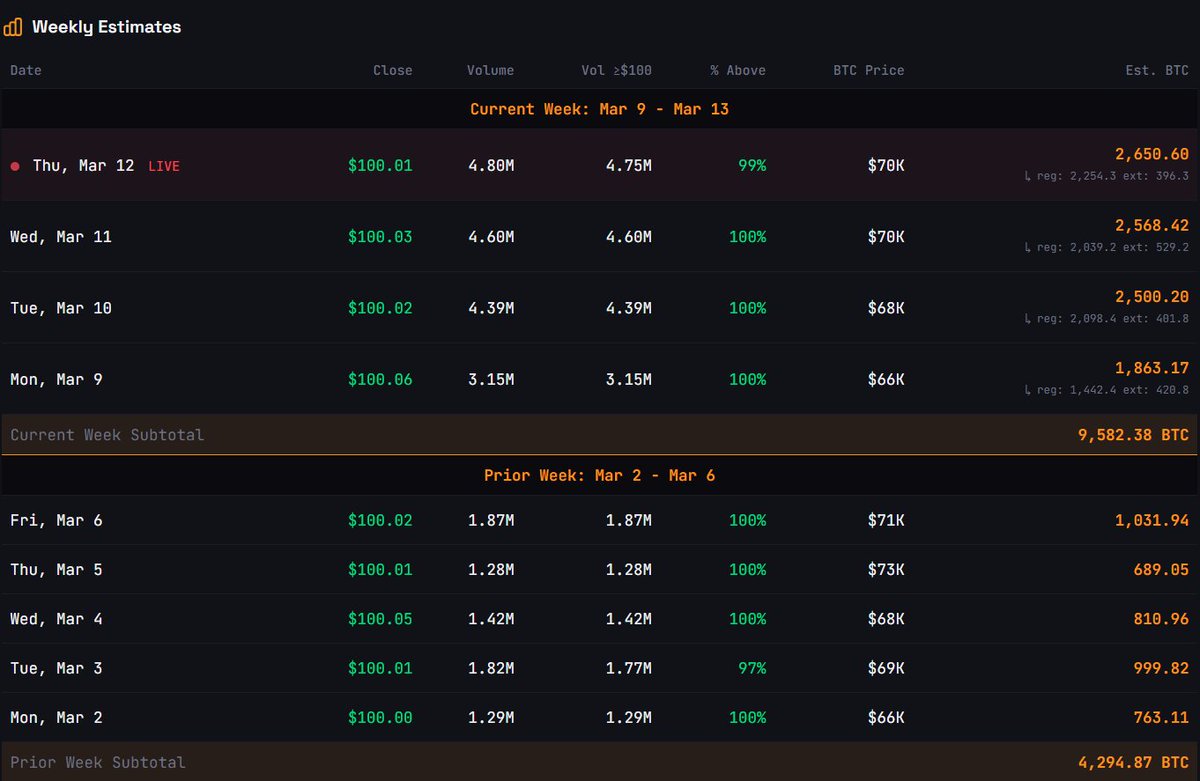
Task: Click the Vol ≥$100 column header
Action: [x=616, y=70]
